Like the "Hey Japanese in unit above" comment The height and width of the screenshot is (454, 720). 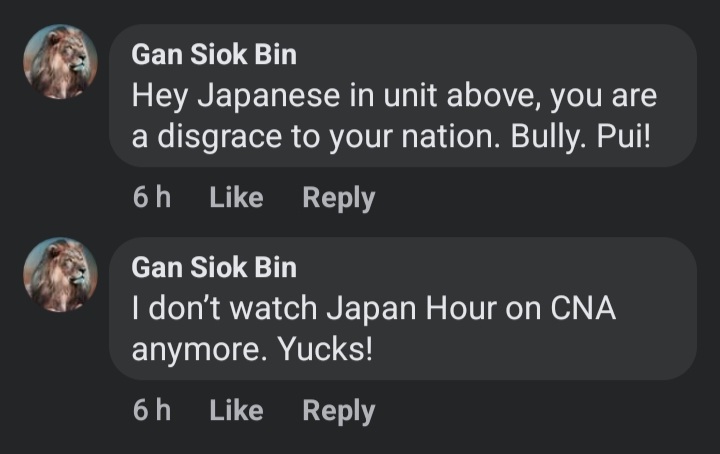[x=236, y=198]
